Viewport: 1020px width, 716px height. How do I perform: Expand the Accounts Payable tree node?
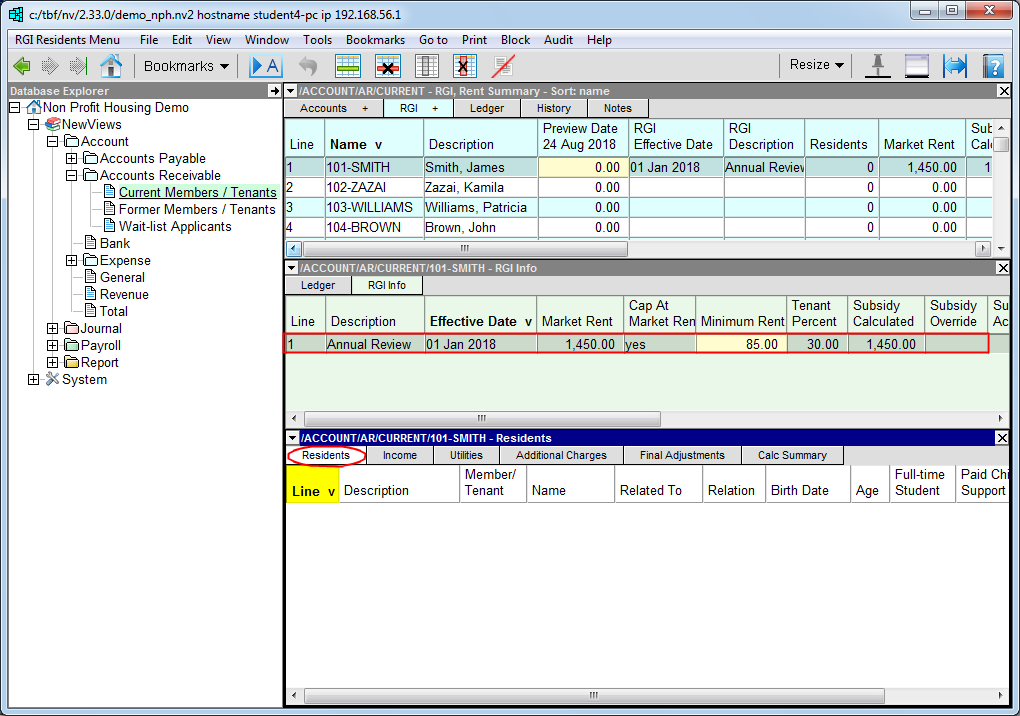pyautogui.click(x=71, y=159)
